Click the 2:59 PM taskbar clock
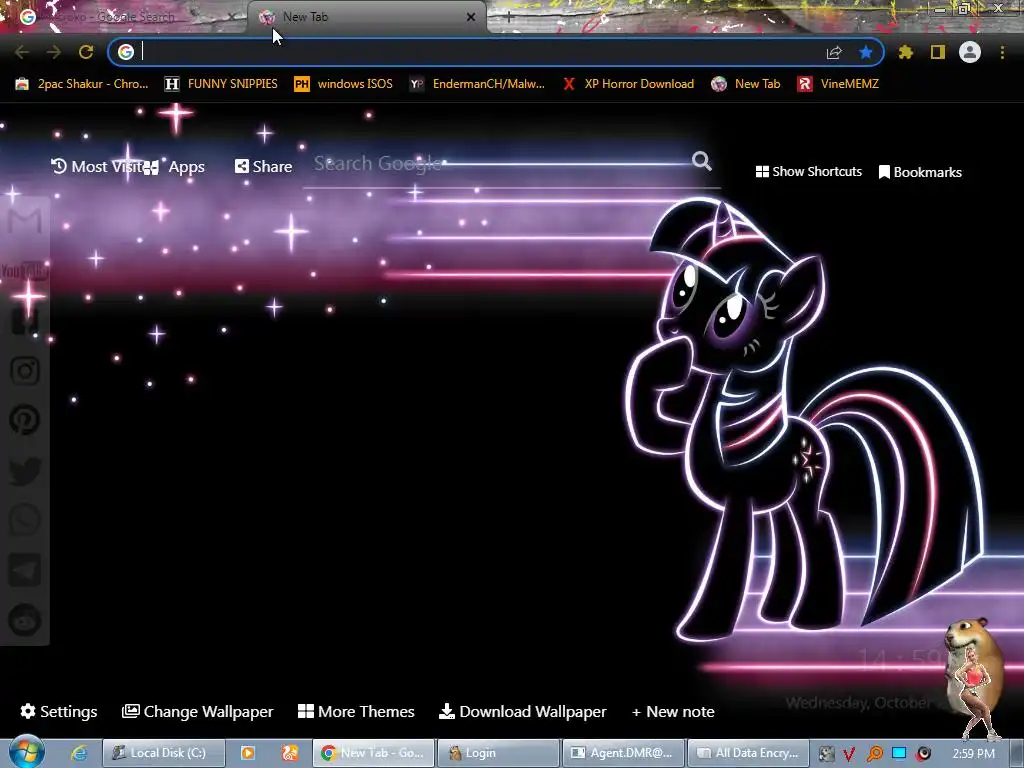This screenshot has width=1024, height=768. tap(974, 754)
